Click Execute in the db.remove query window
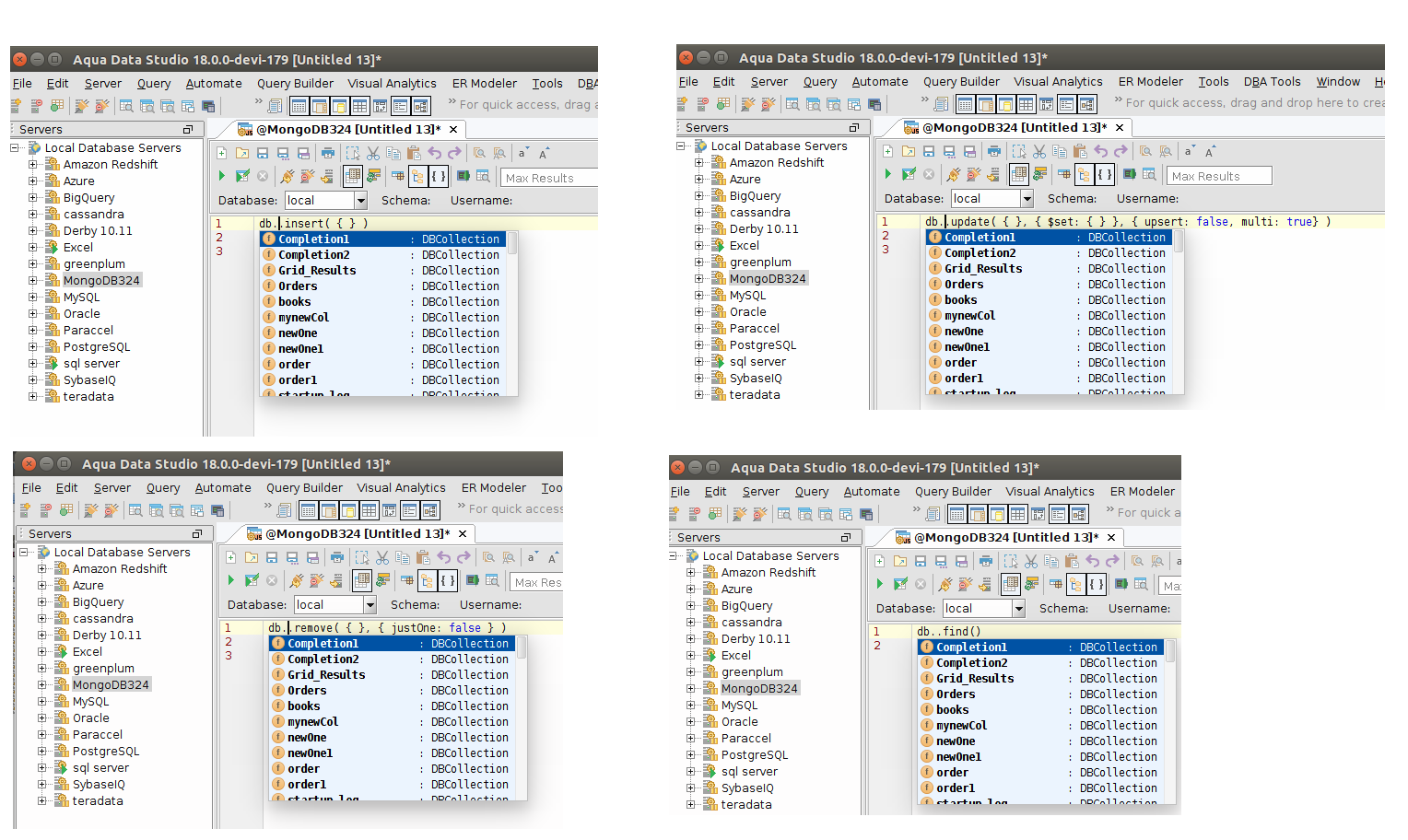The width and height of the screenshot is (1408, 840). tap(231, 580)
